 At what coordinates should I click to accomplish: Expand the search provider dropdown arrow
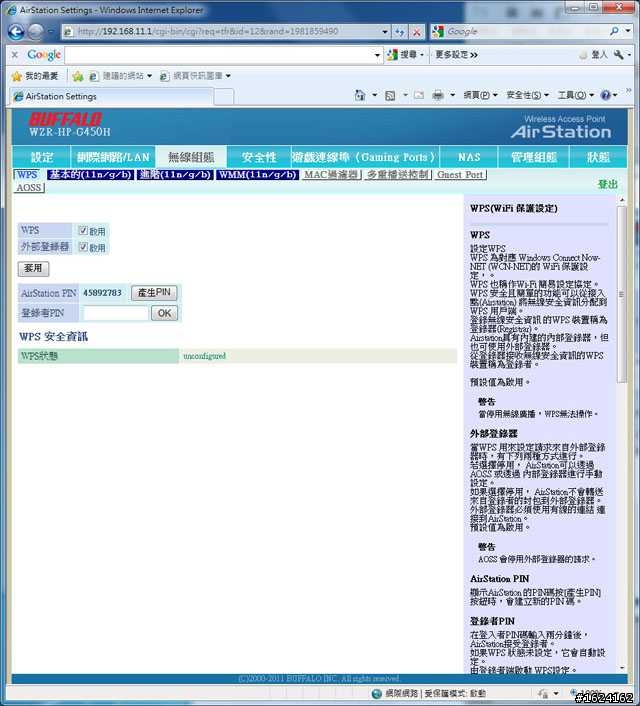(628, 32)
